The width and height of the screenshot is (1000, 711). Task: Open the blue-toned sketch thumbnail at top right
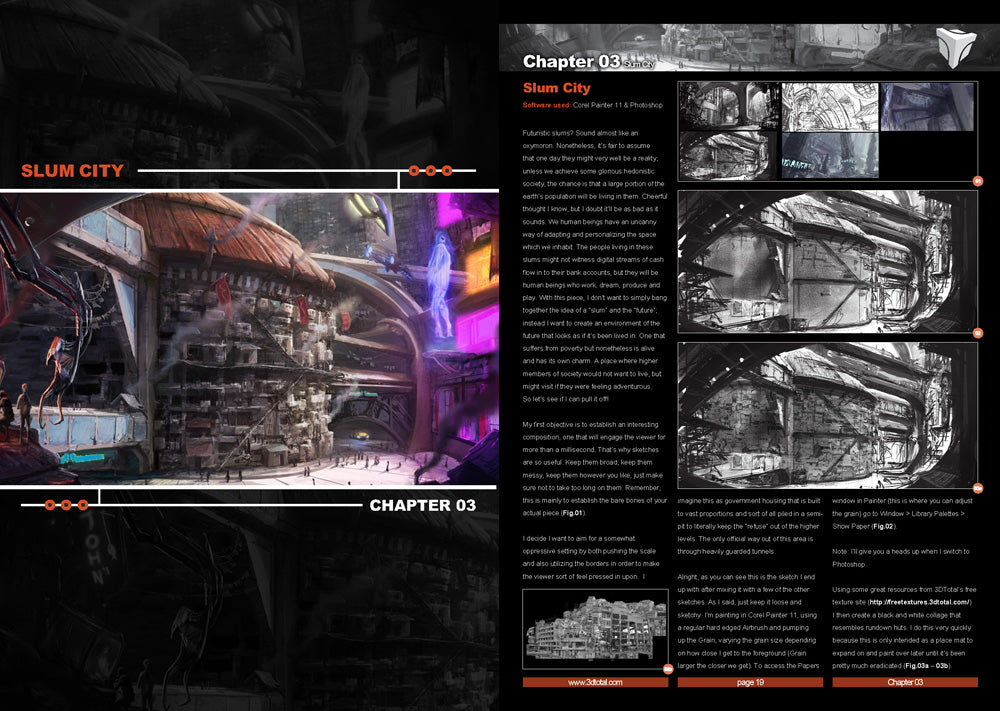pos(927,106)
